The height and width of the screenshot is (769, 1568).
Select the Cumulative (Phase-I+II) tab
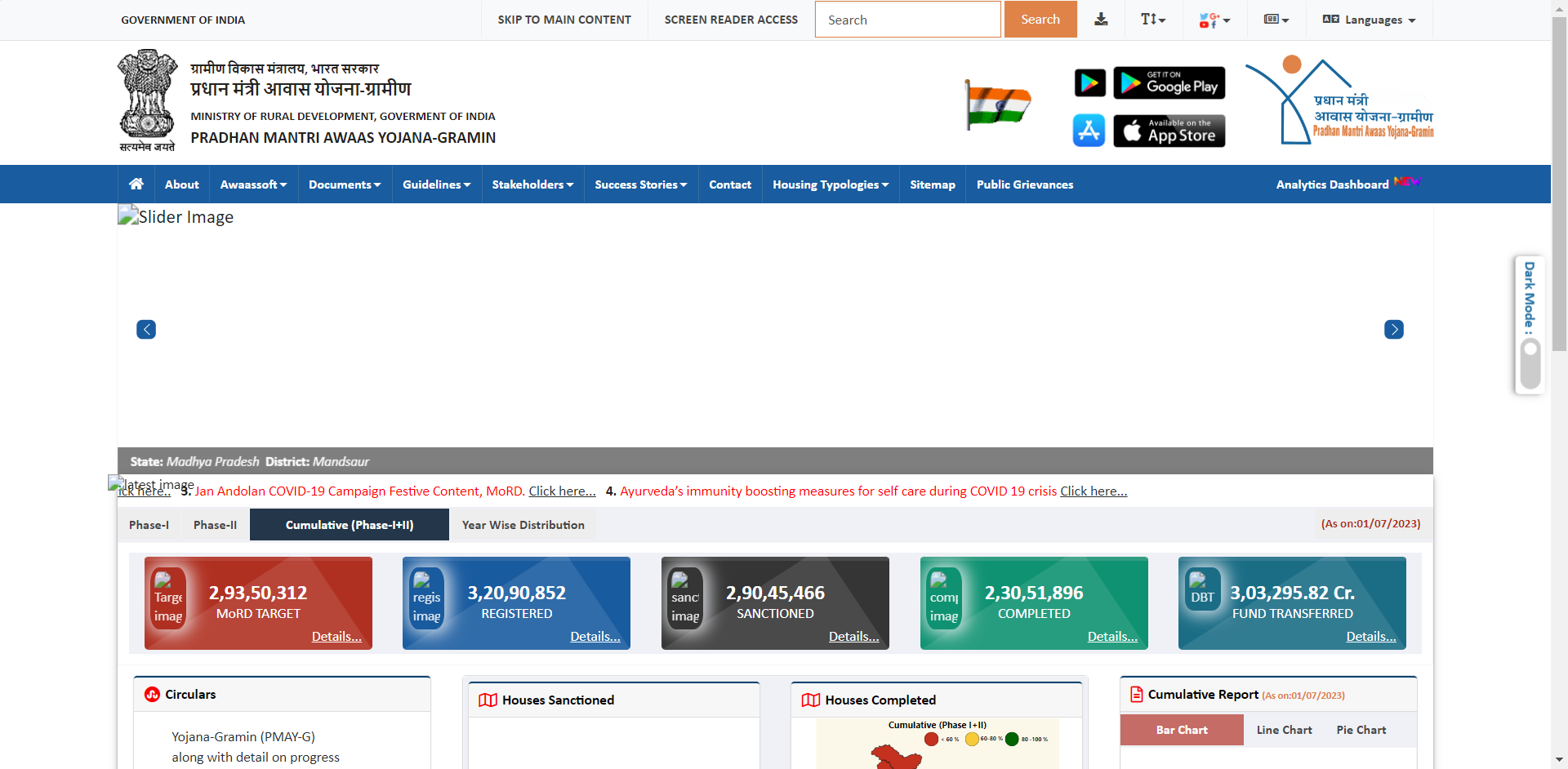tap(350, 525)
